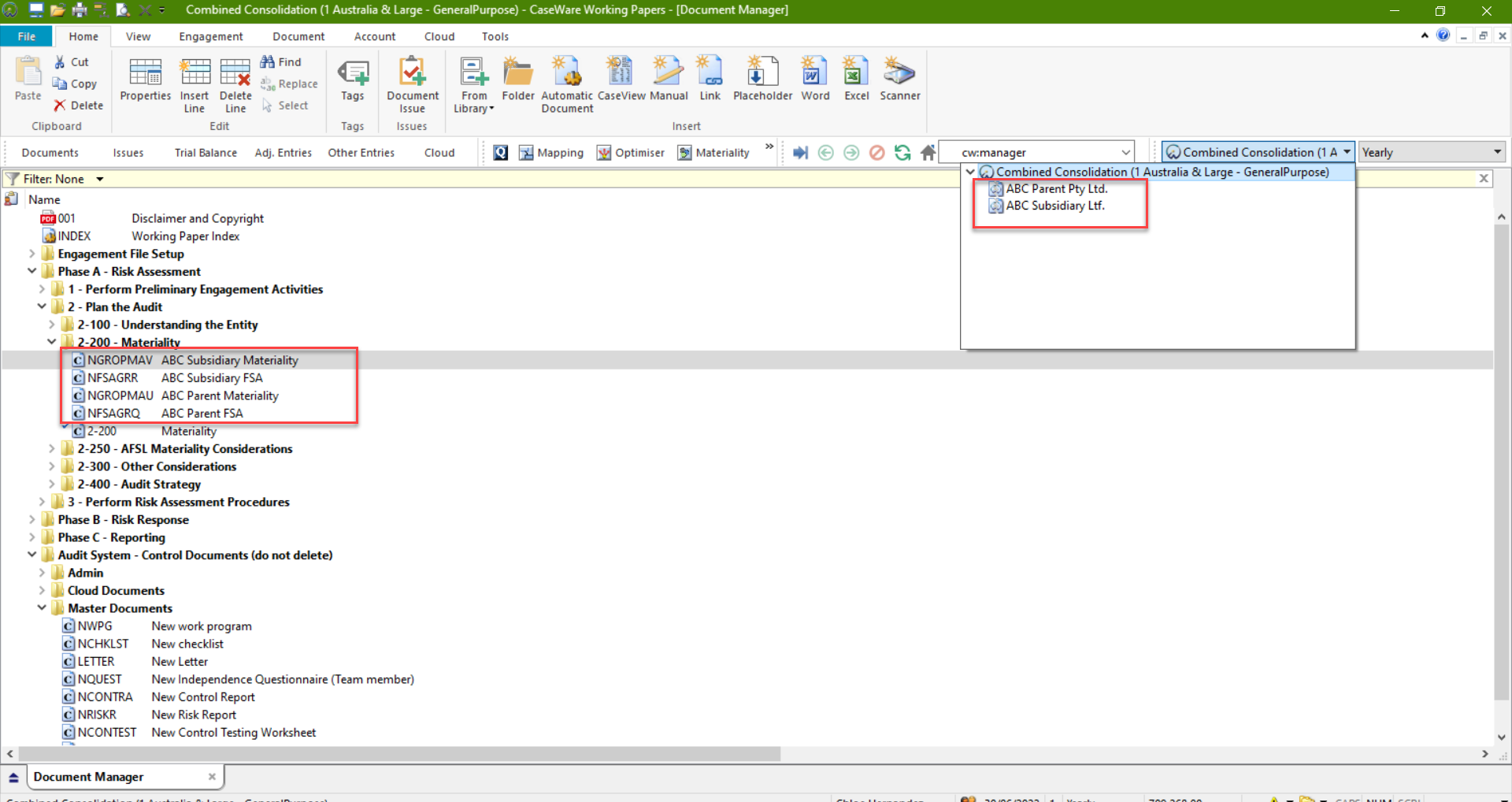Select the NWPG New work program document
This screenshot has width=1512, height=802.
point(157,626)
